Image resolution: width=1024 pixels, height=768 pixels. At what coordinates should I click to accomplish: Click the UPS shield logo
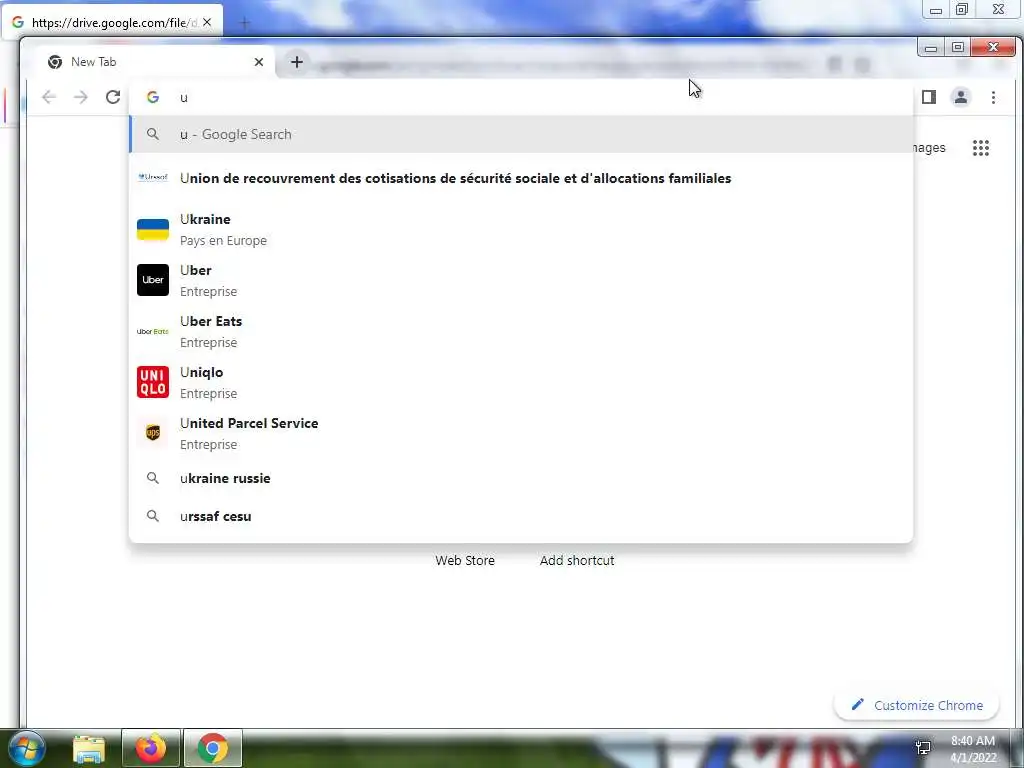click(153, 433)
